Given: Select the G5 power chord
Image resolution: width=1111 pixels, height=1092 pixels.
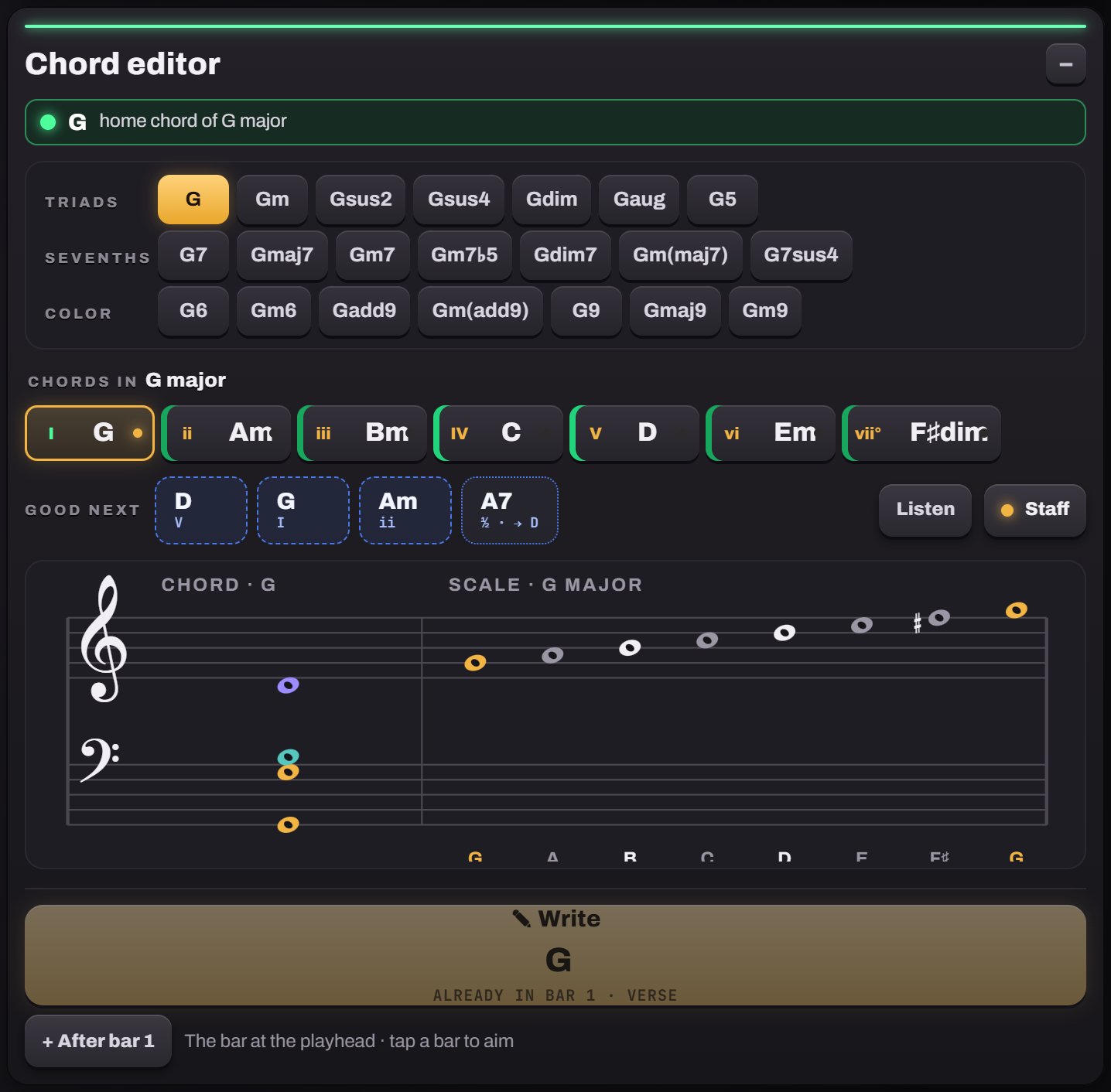Looking at the screenshot, I should pyautogui.click(x=723, y=200).
